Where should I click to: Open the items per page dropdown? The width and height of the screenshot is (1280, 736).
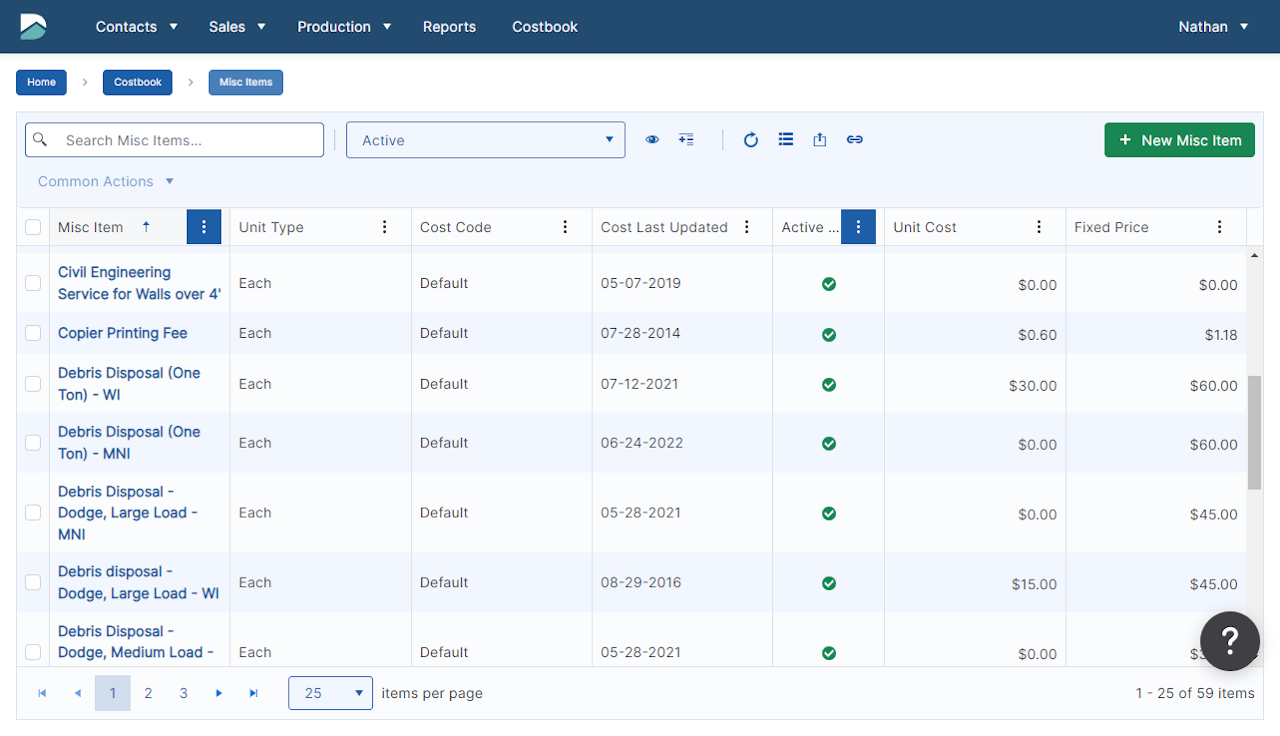330,693
